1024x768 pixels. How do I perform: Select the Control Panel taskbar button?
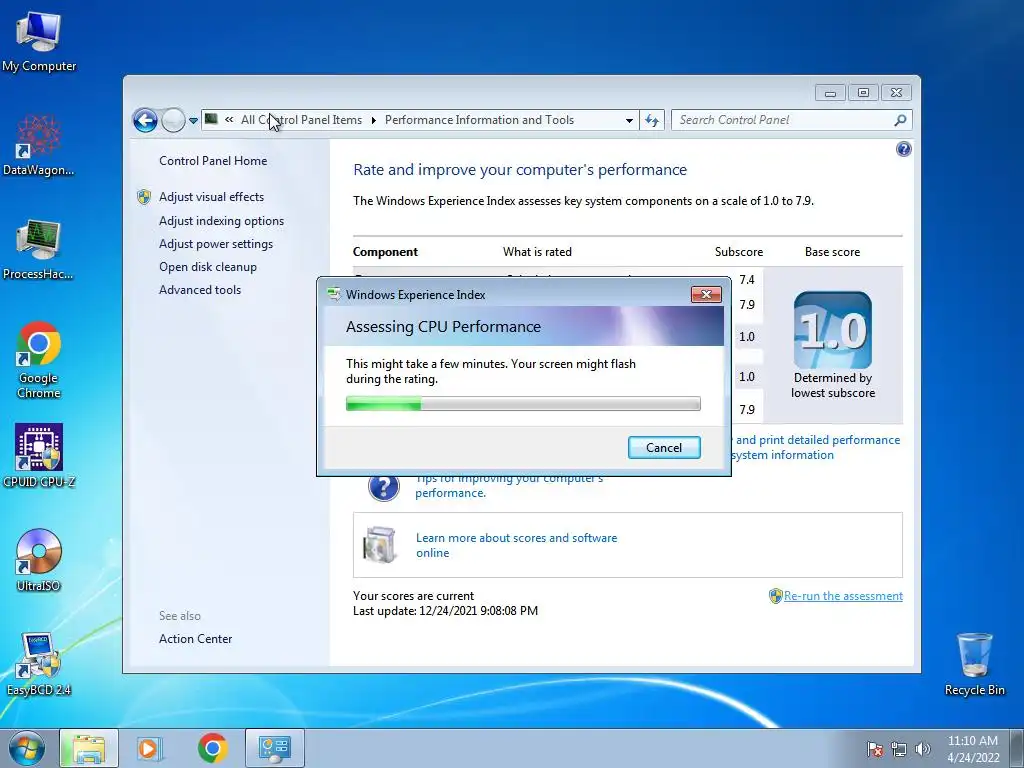(274, 748)
